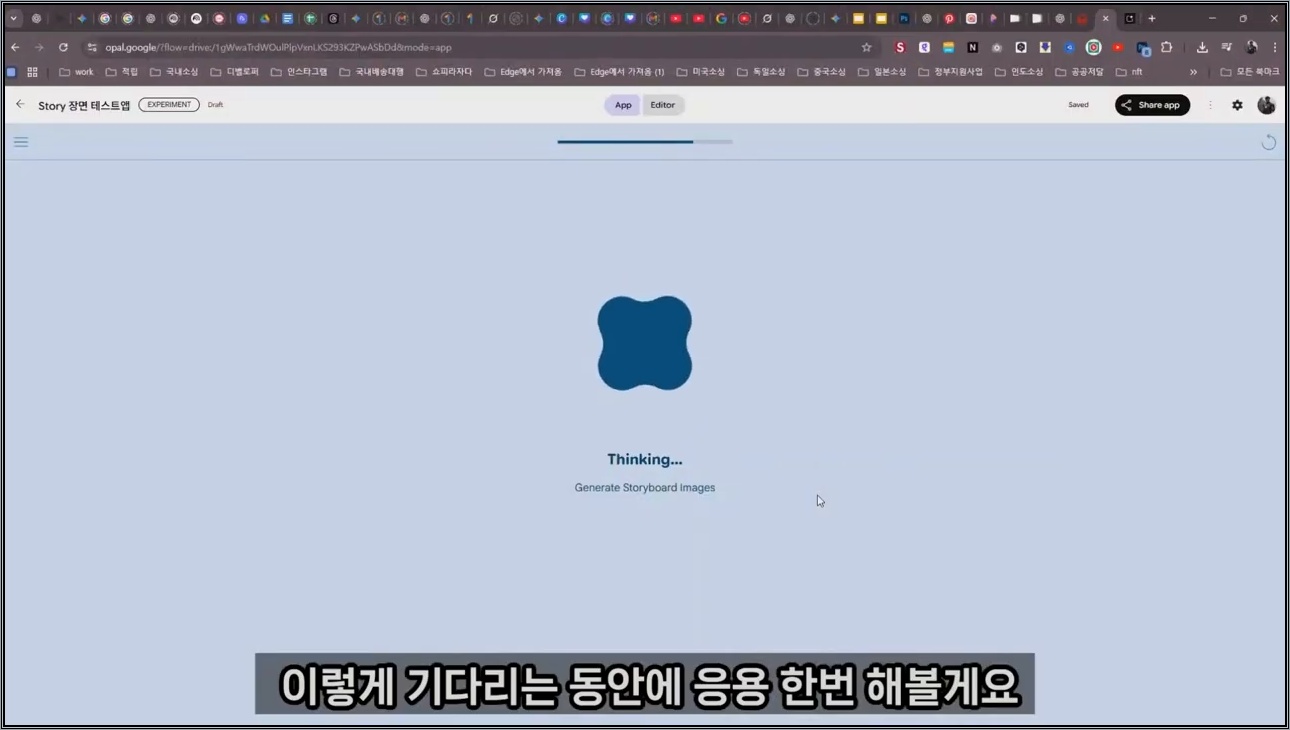Viewport: 1290px width, 730px height.
Task: Open the 인스타그램 bookmarks folder
Action: tap(299, 72)
